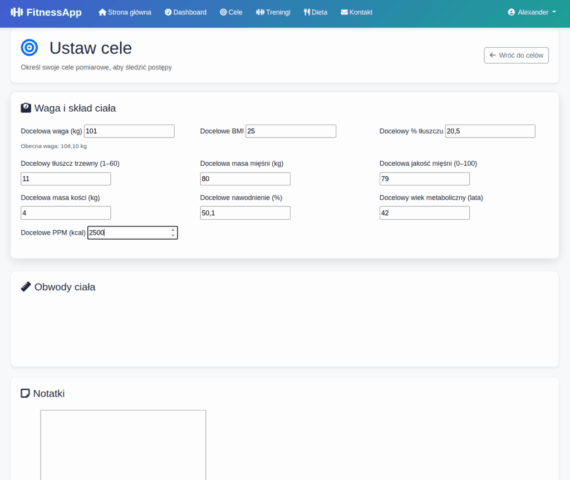This screenshot has width=570, height=480.
Task: Click the Docelowy tłuszcz trzewny (1–60) label
Action: [x=70, y=164]
